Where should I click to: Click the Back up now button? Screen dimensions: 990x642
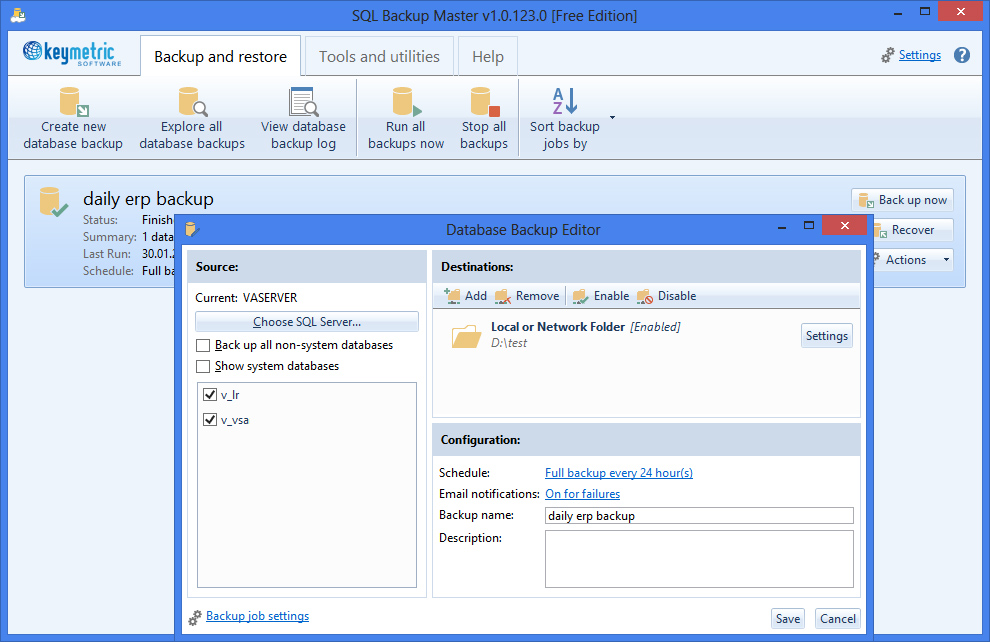[x=902, y=200]
